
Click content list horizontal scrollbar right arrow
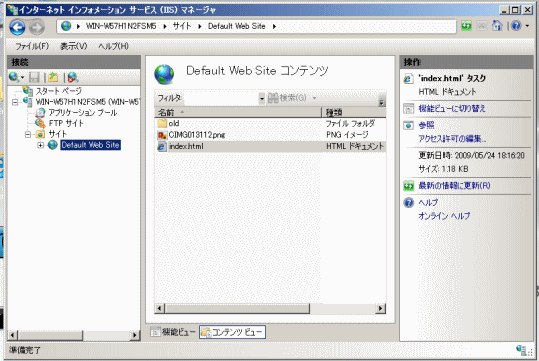[381, 308]
